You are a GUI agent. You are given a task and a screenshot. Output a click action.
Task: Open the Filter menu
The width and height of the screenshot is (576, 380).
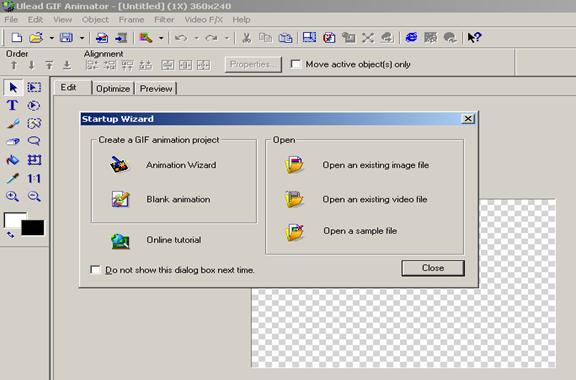pos(164,19)
